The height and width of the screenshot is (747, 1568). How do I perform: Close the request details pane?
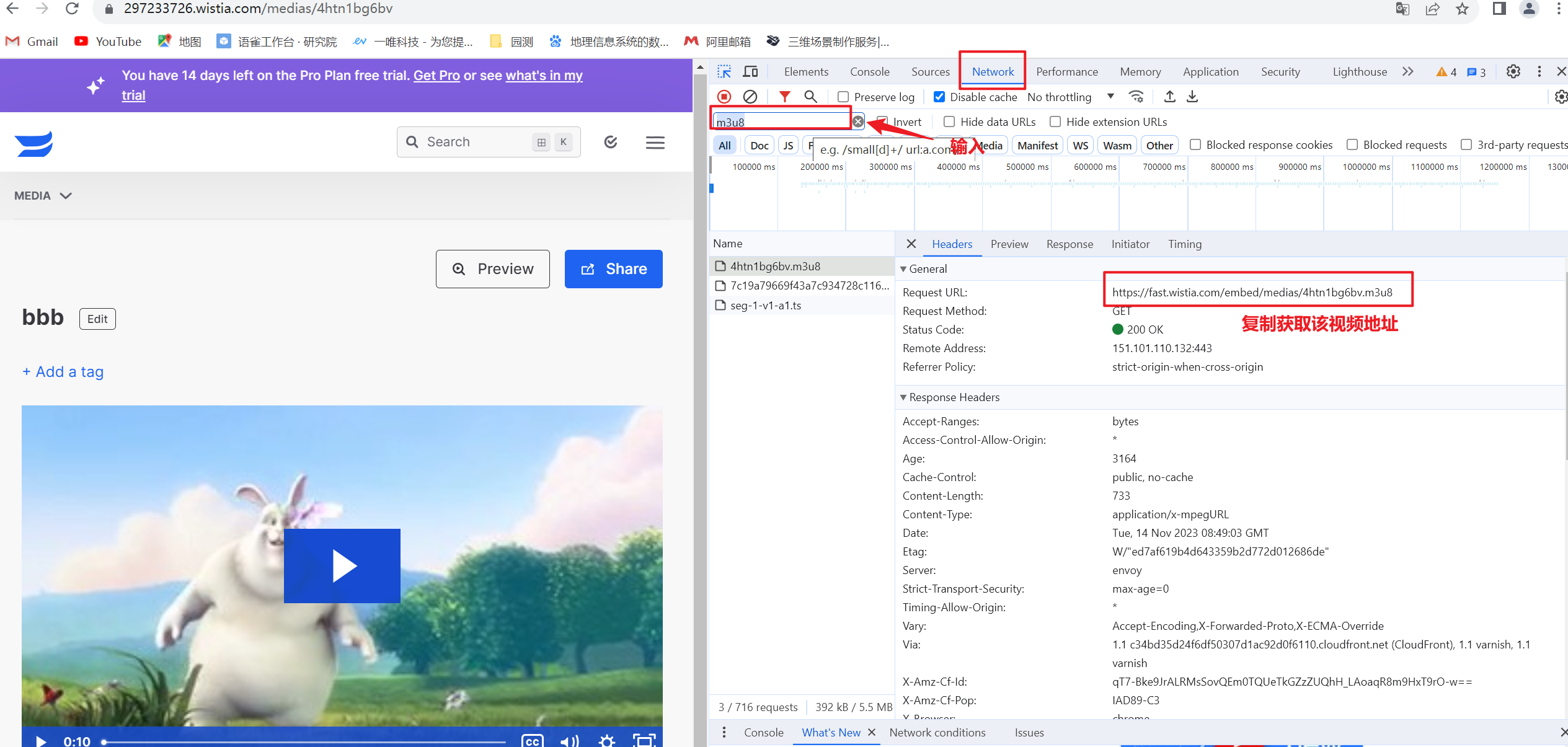click(911, 244)
